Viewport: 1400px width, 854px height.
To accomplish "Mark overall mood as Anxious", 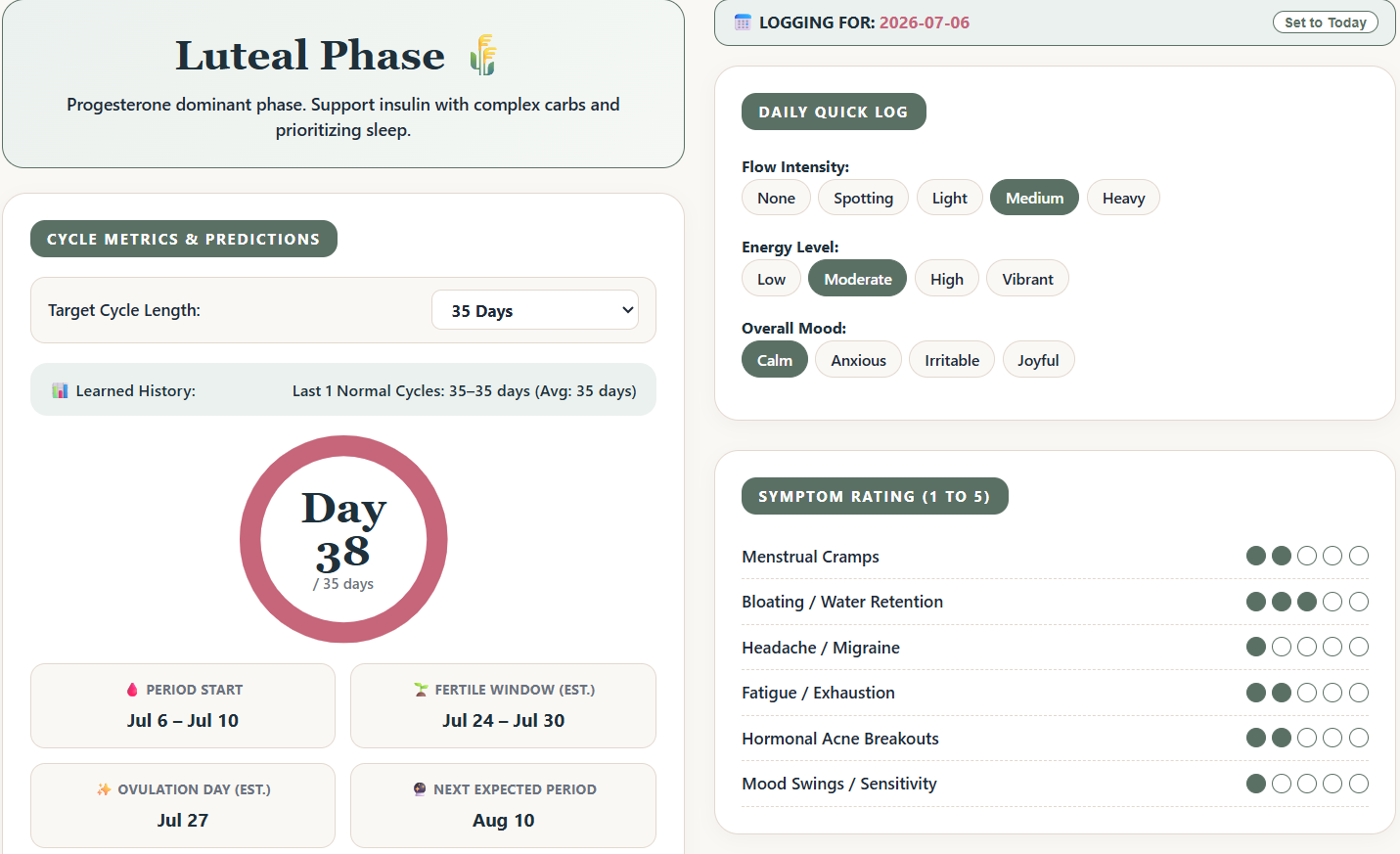I will tap(858, 360).
